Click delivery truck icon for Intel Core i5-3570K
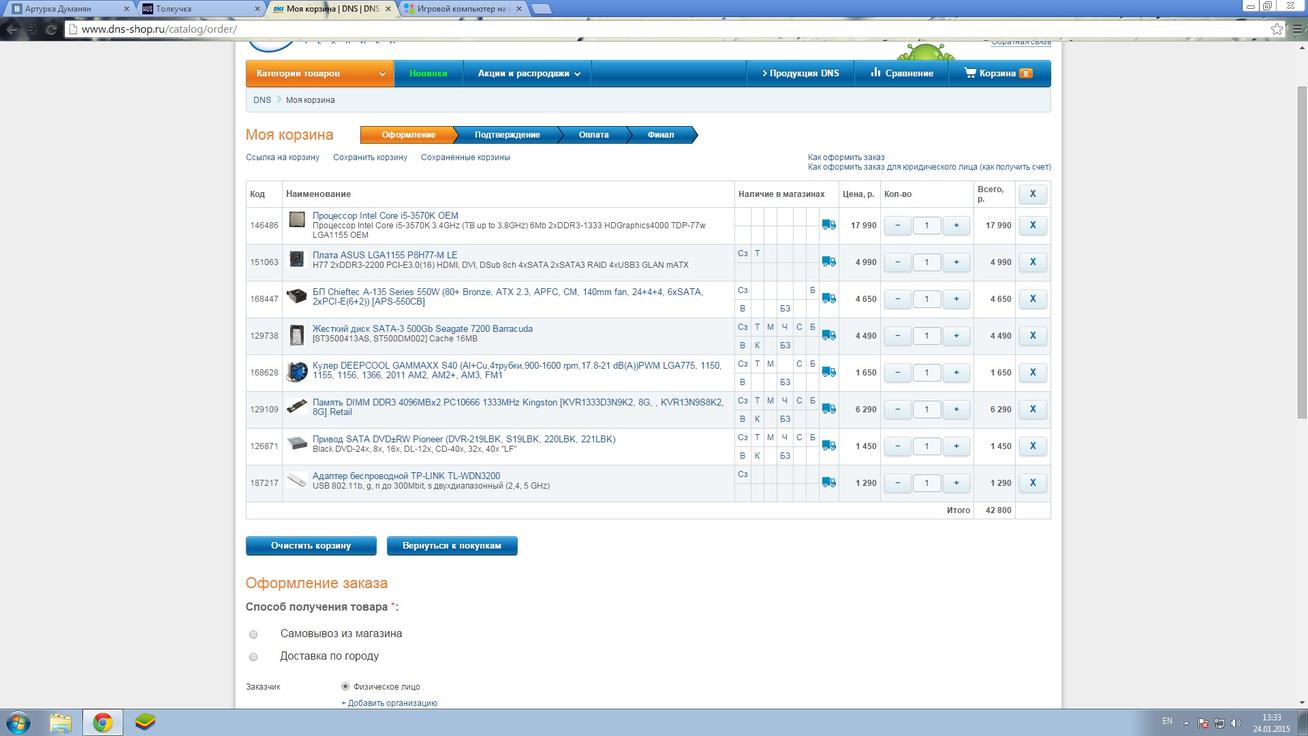Screen dimensions: 1308x736 [828, 225]
